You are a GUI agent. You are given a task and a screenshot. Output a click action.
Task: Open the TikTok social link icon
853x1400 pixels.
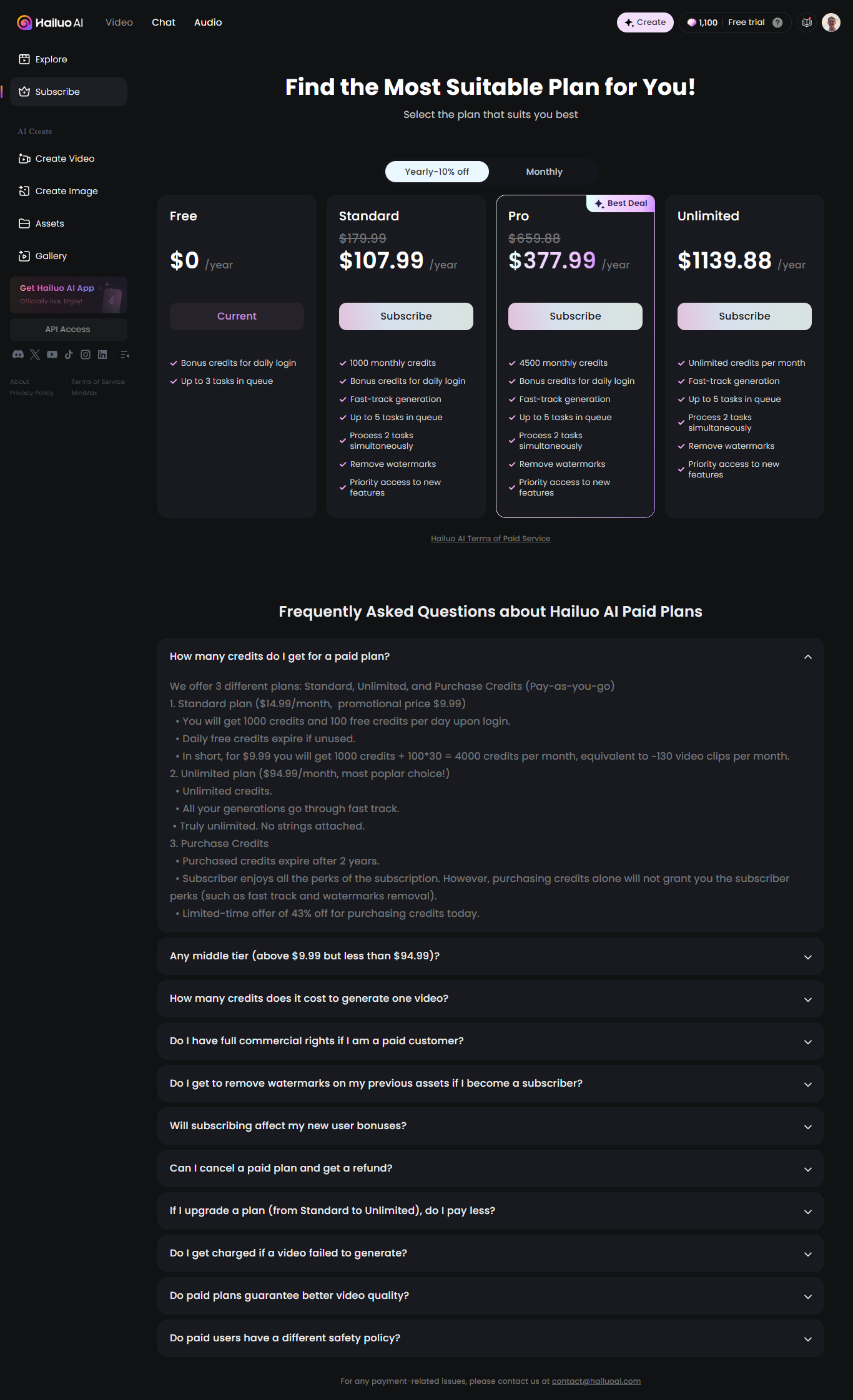click(x=69, y=355)
